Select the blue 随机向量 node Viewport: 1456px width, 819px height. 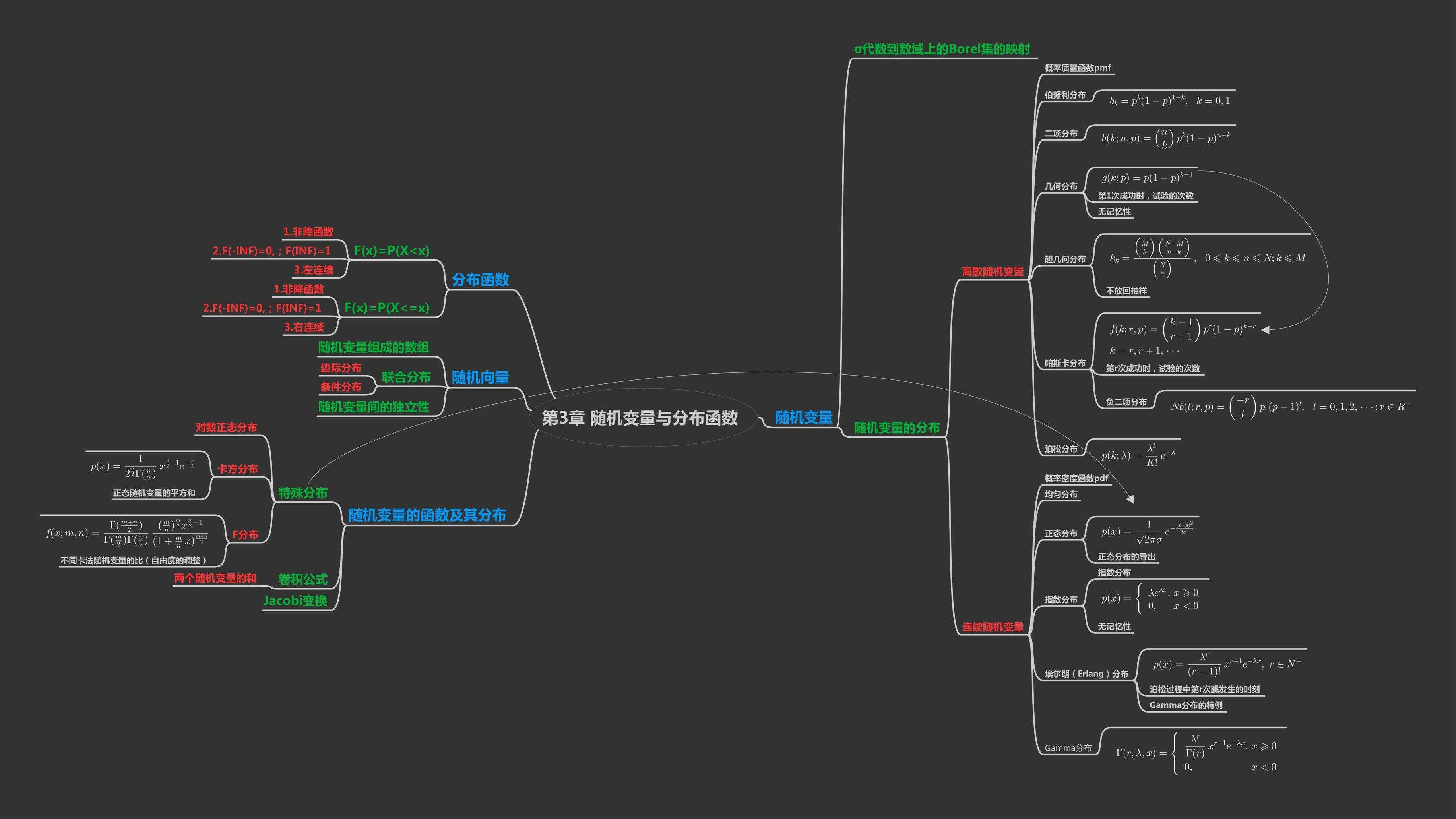tap(481, 377)
